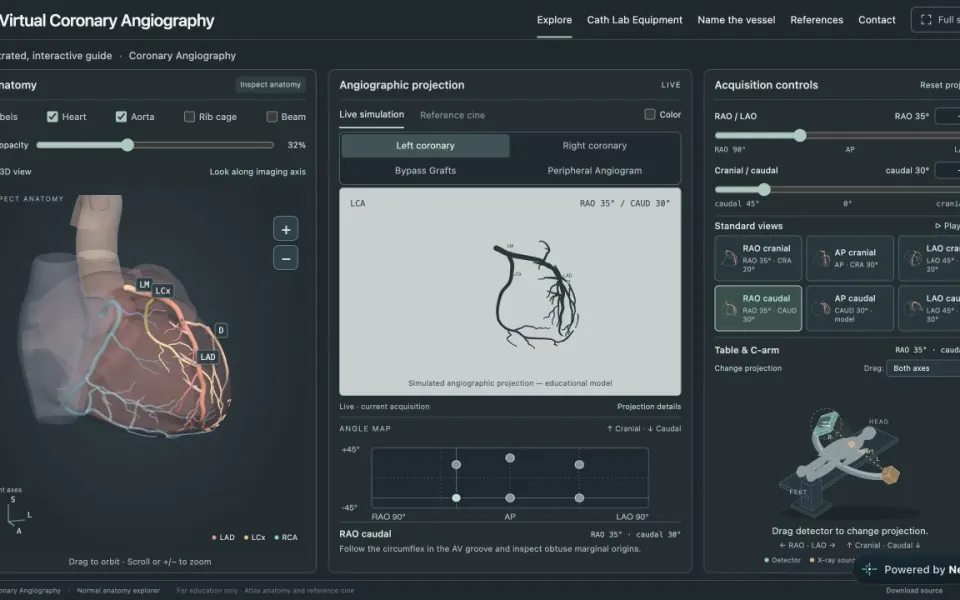Toggle the Aorta checkbox
This screenshot has height=600, width=960.
coord(121,116)
